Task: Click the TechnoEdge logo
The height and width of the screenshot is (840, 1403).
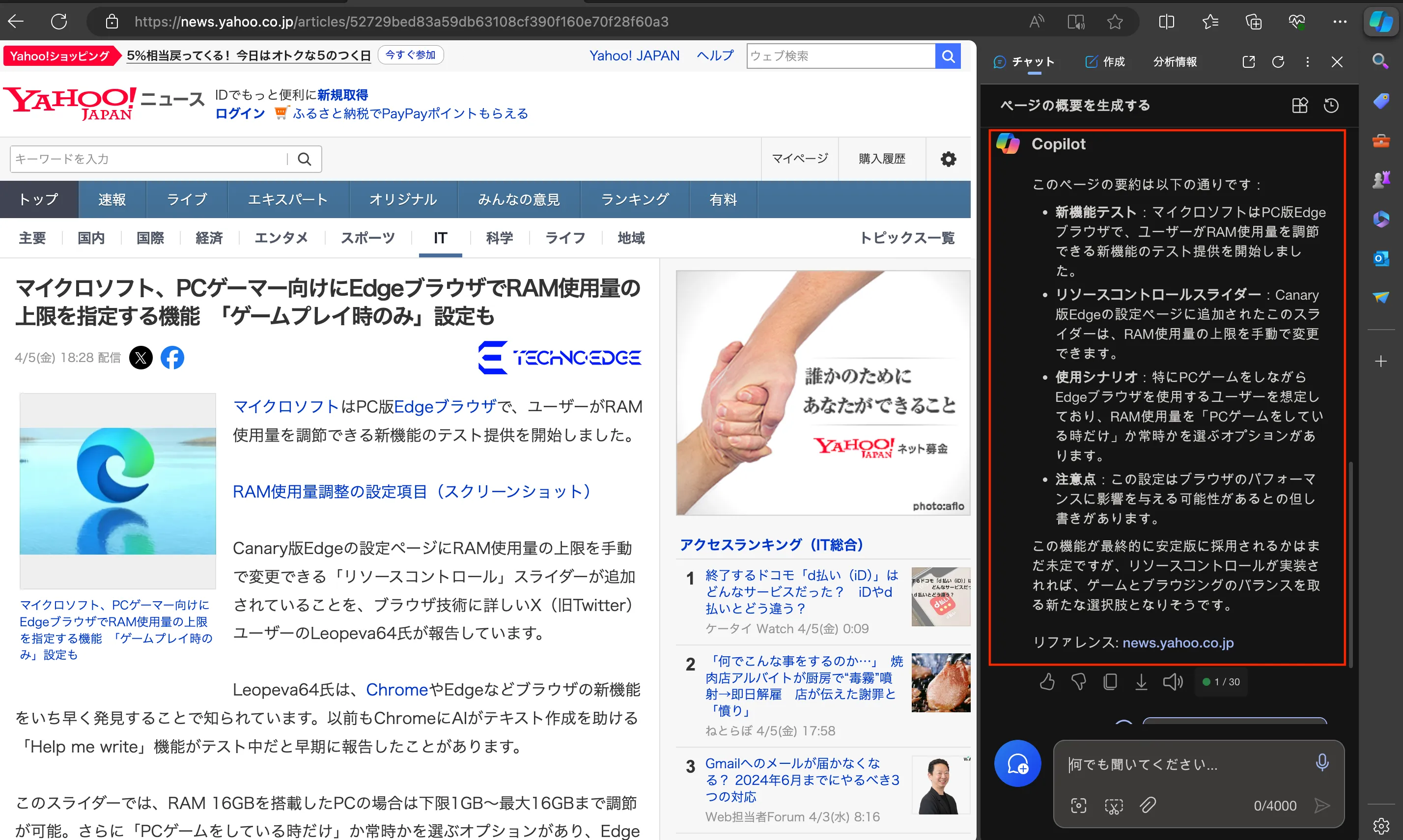Action: (x=559, y=358)
